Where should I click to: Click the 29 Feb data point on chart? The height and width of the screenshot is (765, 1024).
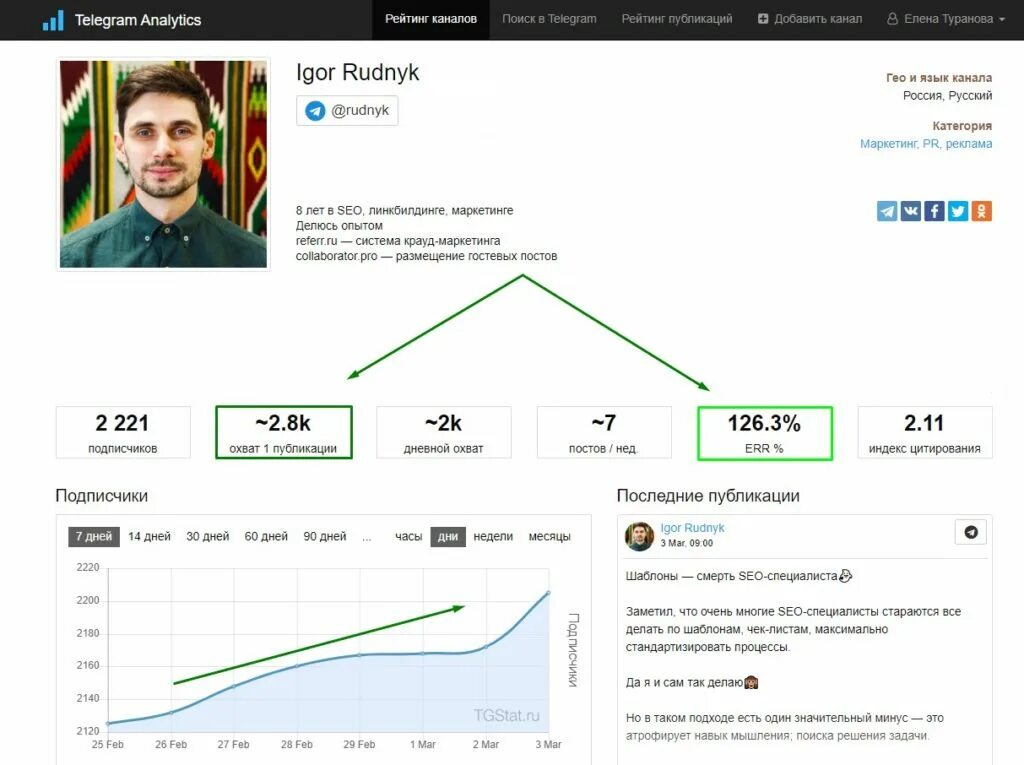(x=359, y=655)
